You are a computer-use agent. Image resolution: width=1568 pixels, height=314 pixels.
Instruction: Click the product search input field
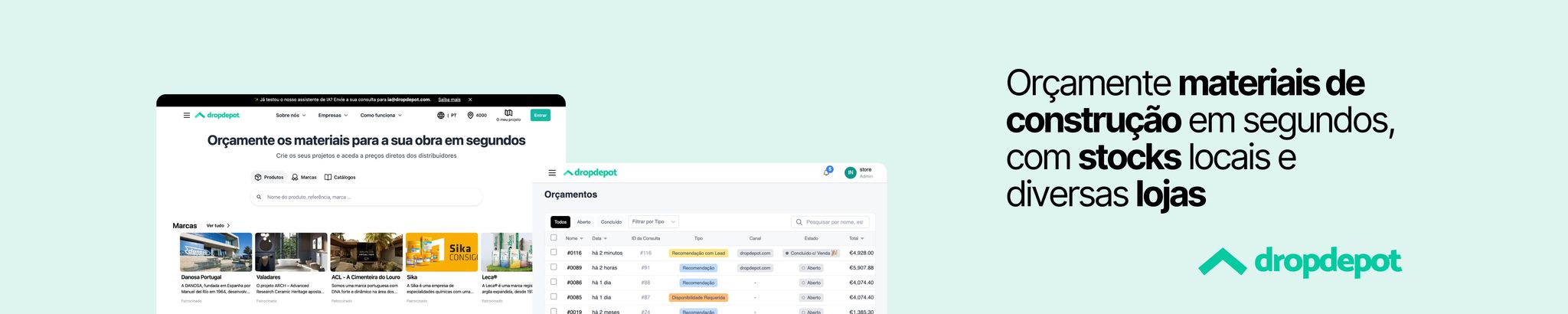pos(367,197)
